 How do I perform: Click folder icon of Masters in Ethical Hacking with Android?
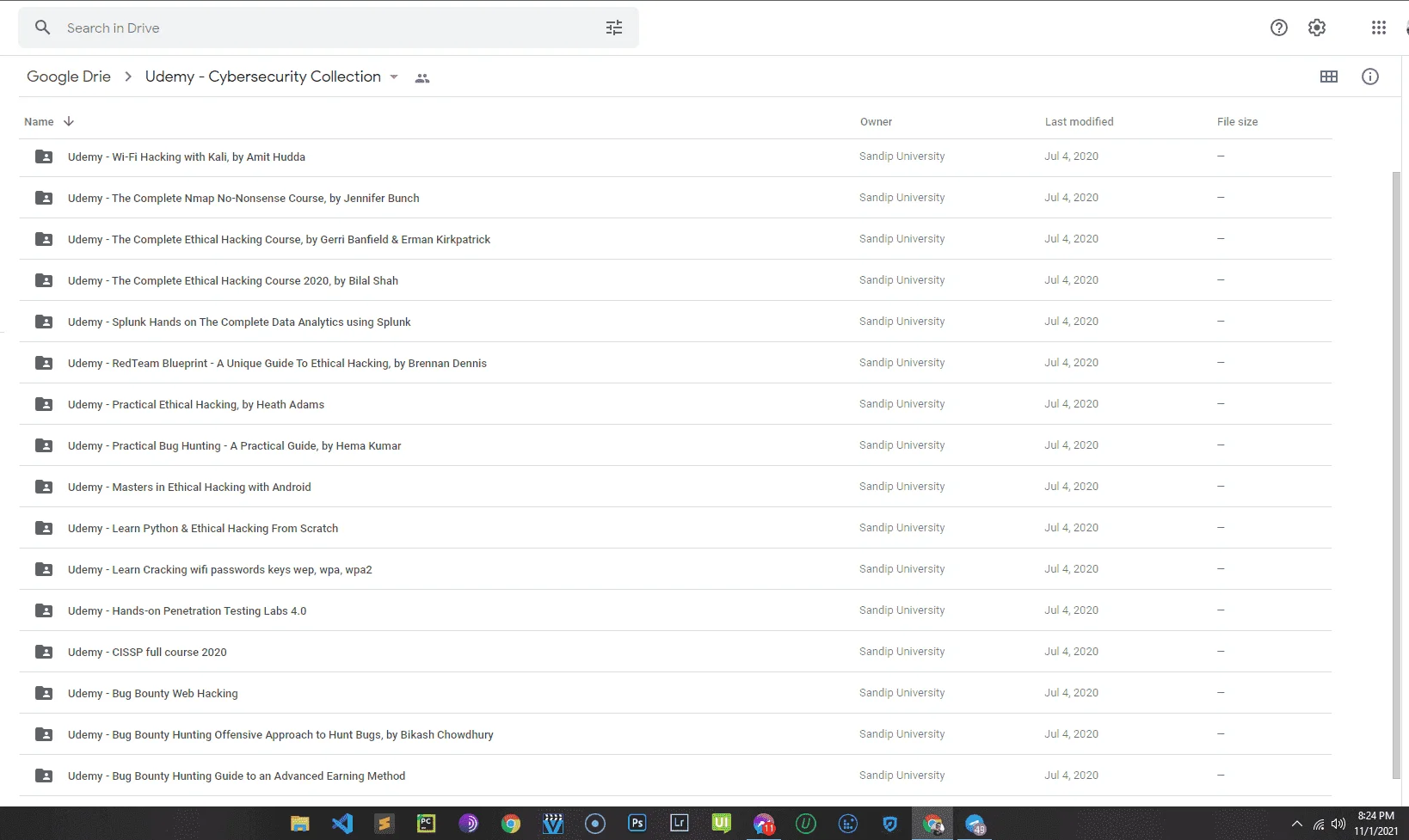44,487
